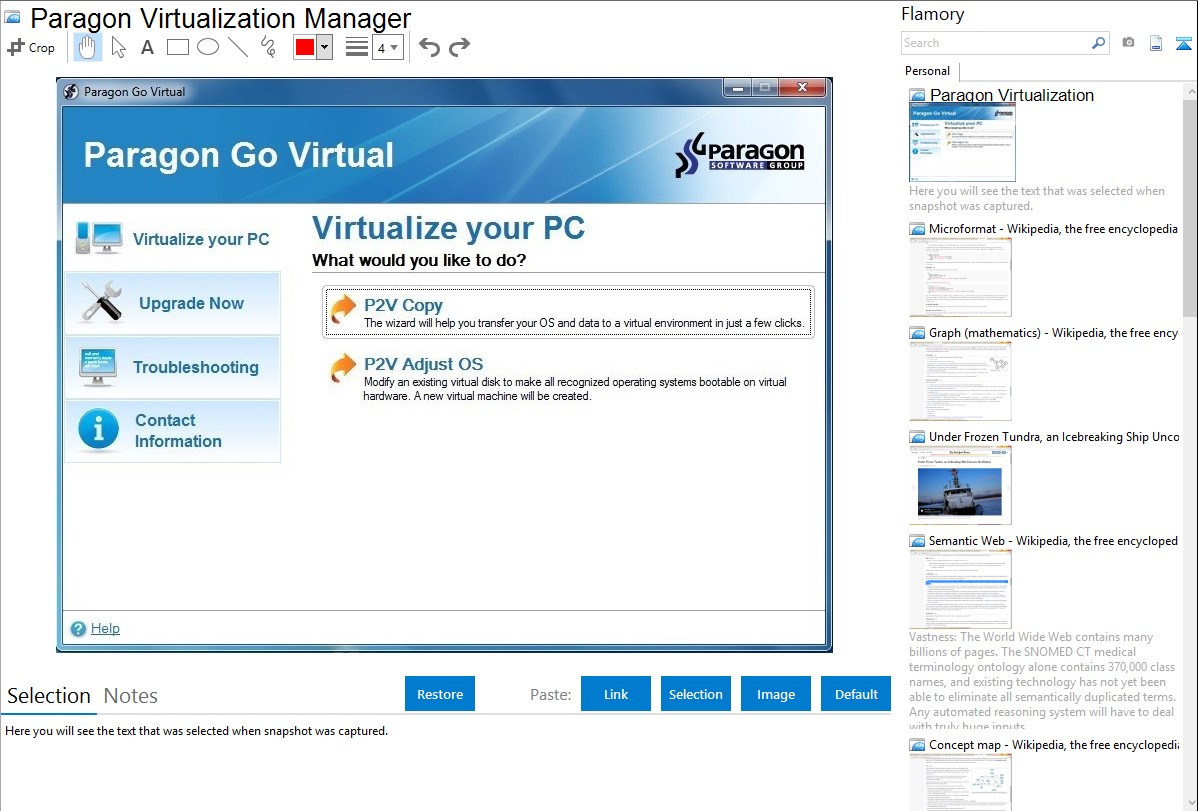Pick the ellipse shape tool
Viewport: 1198px width, 811px height.
(208, 47)
